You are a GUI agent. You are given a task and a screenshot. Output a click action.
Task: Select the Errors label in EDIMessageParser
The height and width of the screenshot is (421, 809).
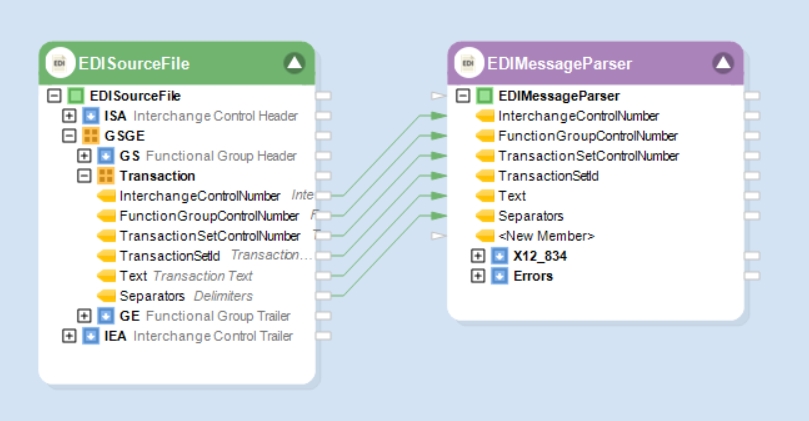tap(533, 276)
